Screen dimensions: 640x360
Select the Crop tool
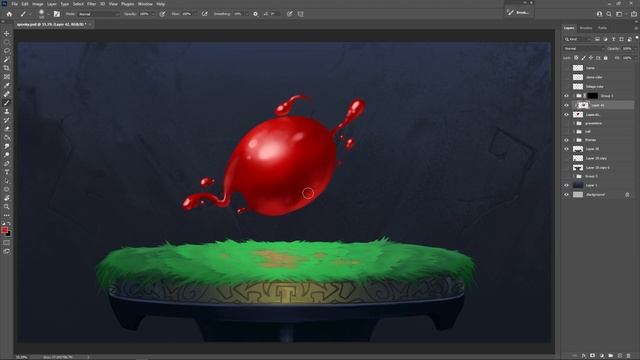[7, 68]
